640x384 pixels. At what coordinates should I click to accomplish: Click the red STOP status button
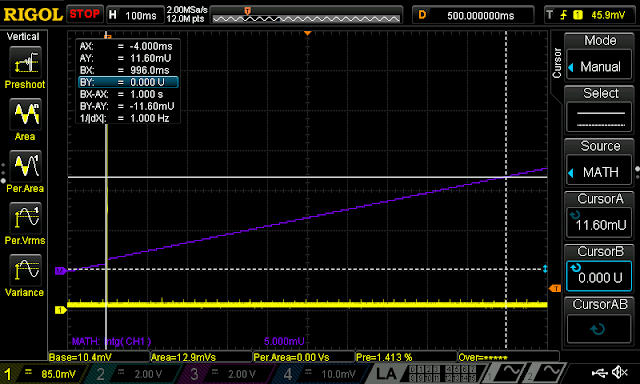[84, 14]
